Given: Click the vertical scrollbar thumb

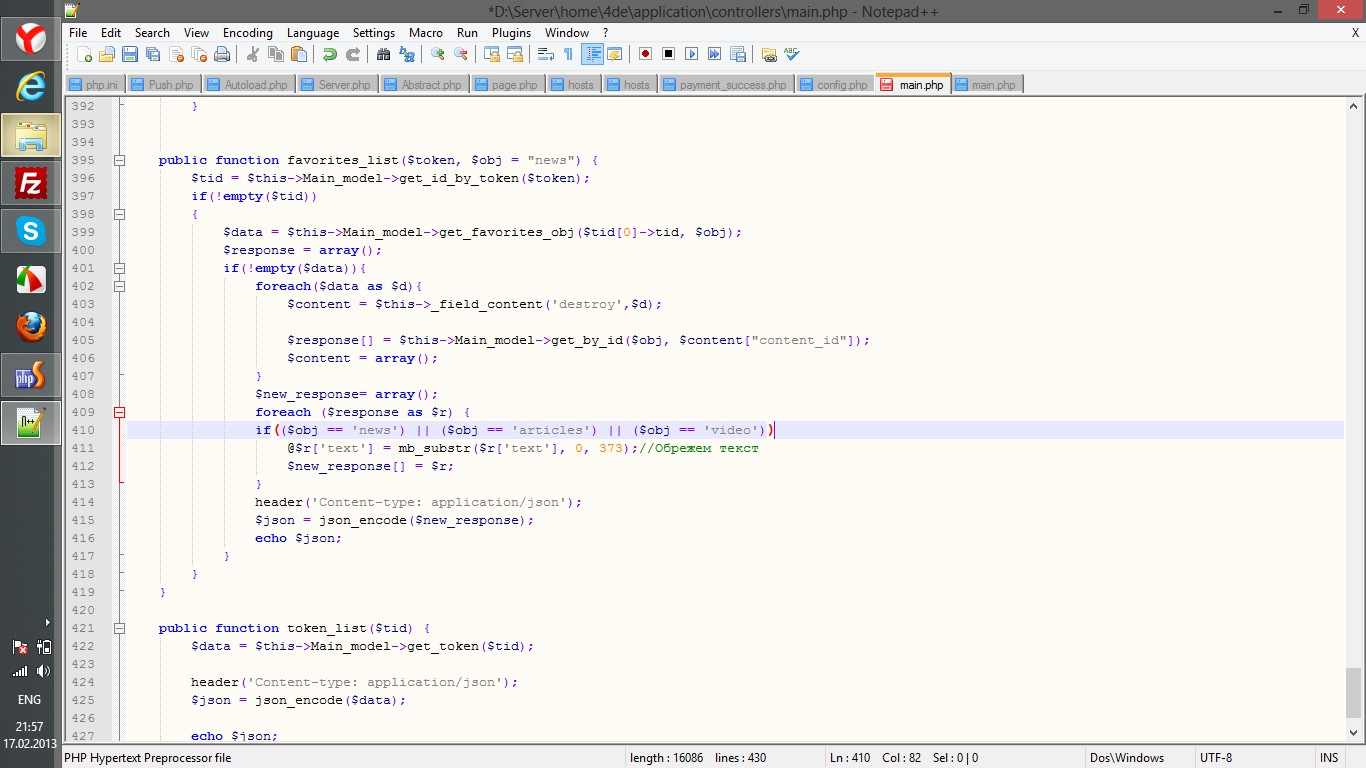Looking at the screenshot, I should point(1353,692).
